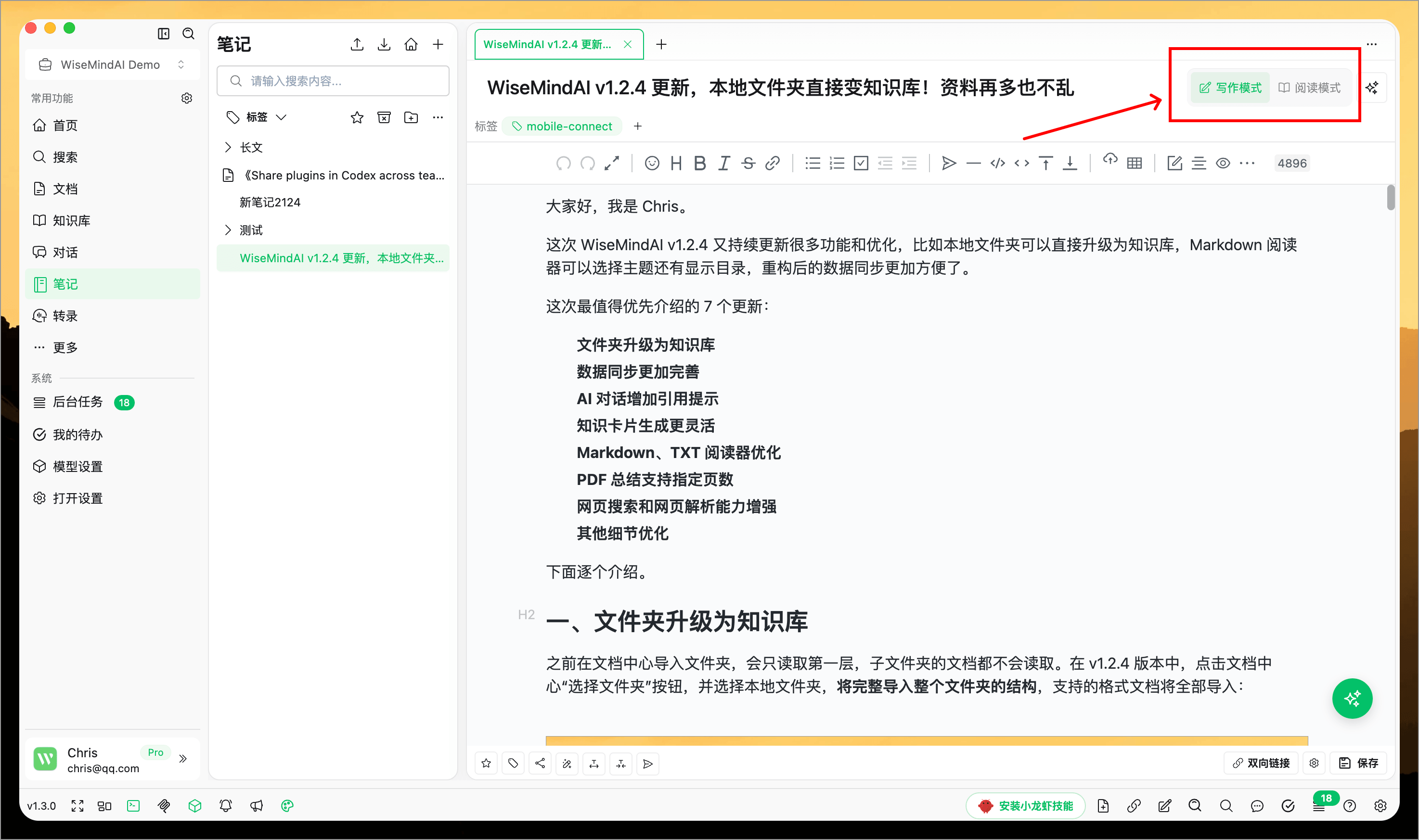Click floating green AI assistant button
The image size is (1419, 840).
1352,699
